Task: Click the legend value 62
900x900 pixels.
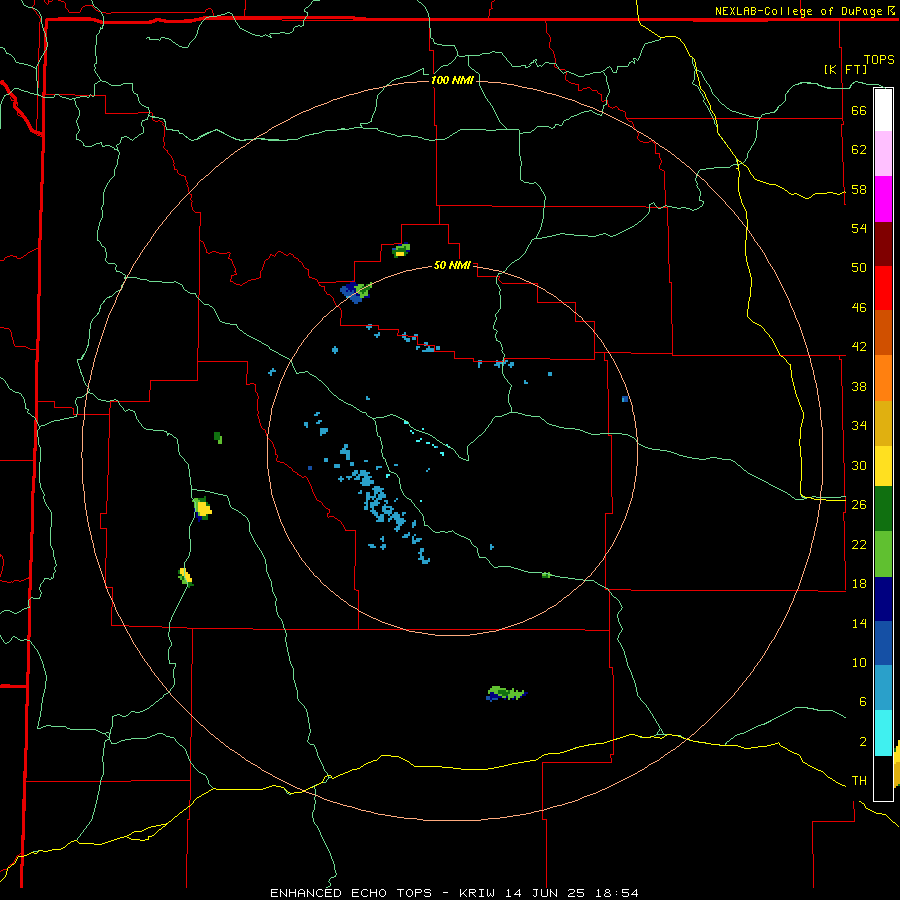Action: tap(859, 150)
